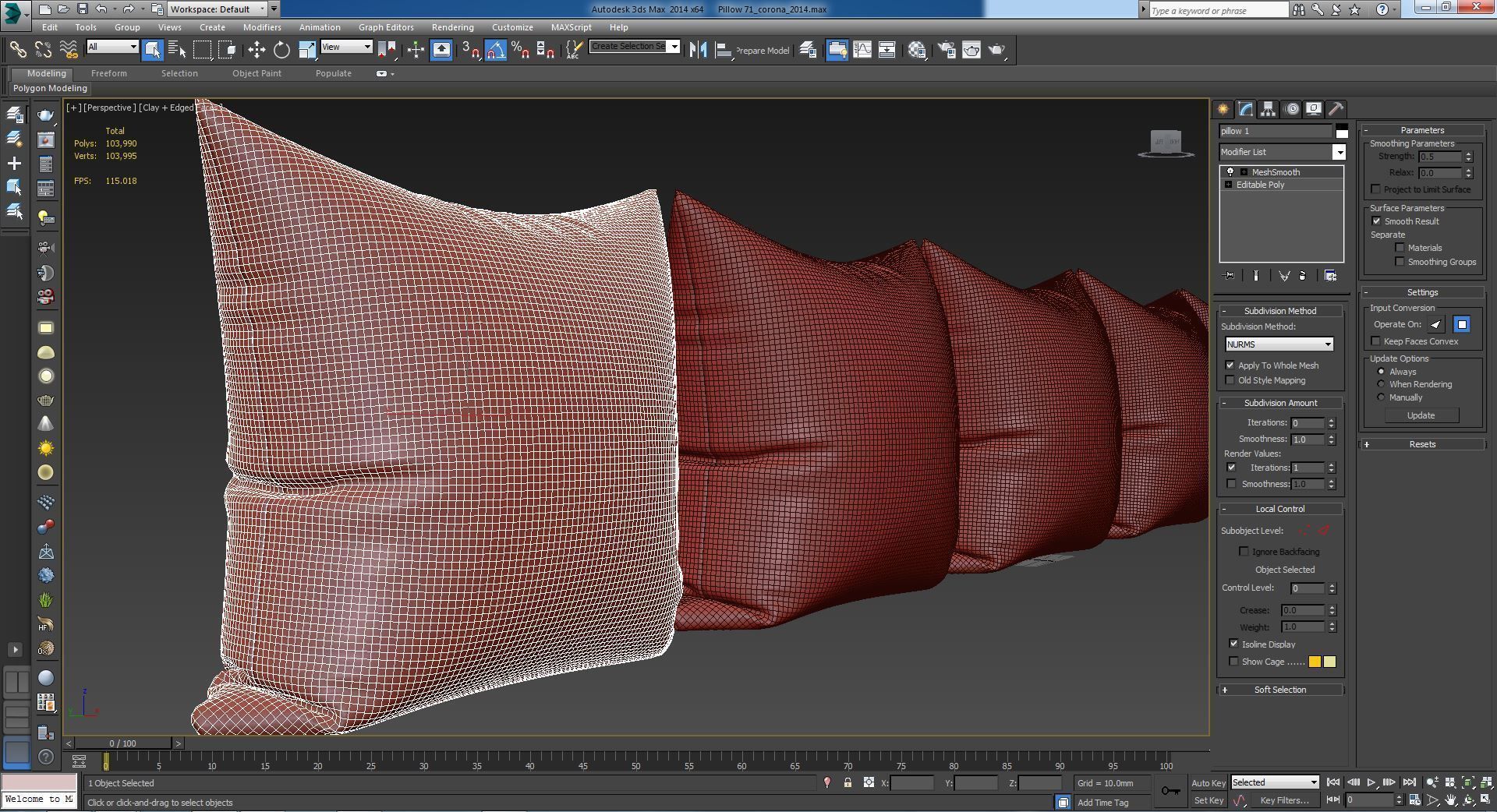Switch to the Object Paint ribbon tab
Image resolution: width=1497 pixels, height=812 pixels.
(x=257, y=73)
